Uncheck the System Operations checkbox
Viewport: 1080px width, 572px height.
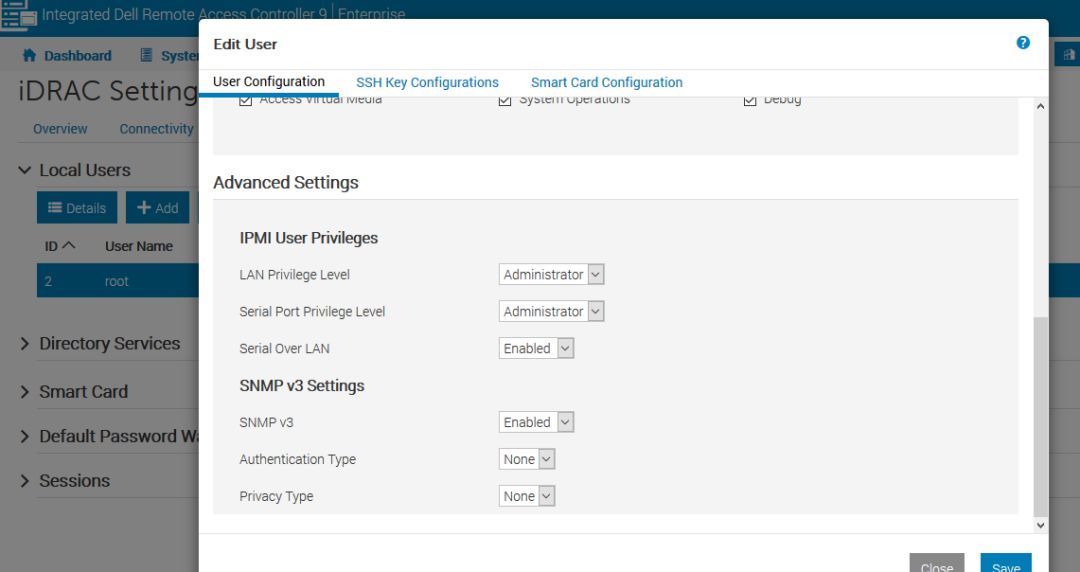pos(505,100)
